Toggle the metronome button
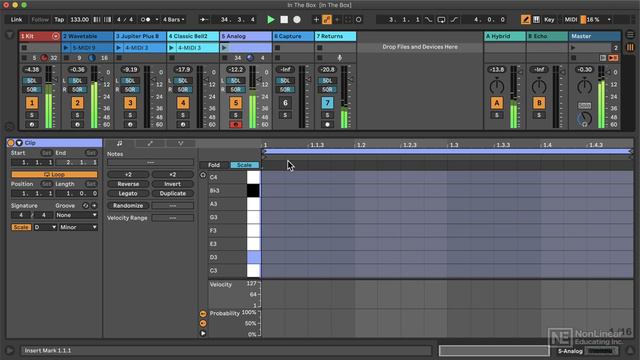This screenshot has width=640, height=360. 146,20
